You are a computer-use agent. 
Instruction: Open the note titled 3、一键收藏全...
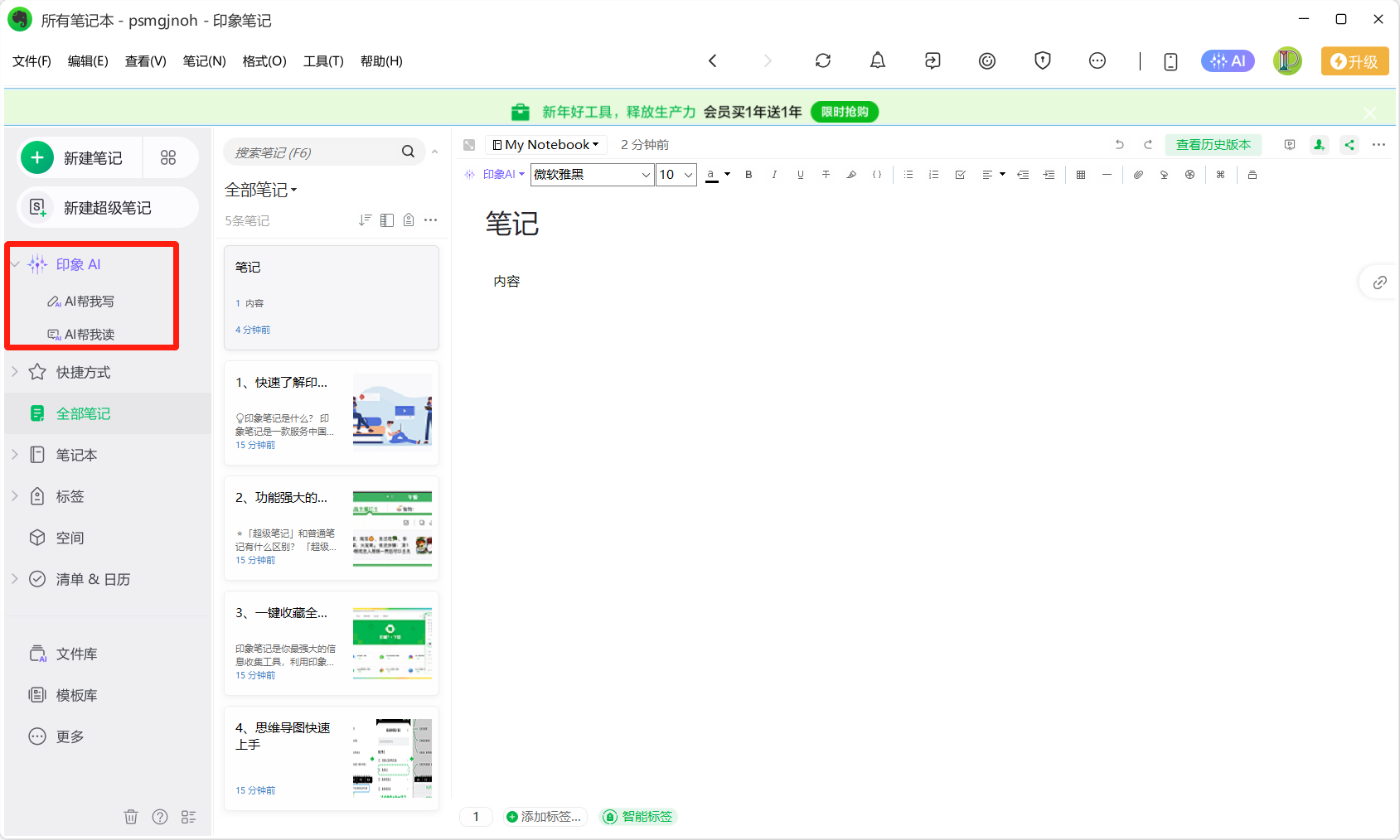[x=332, y=643]
